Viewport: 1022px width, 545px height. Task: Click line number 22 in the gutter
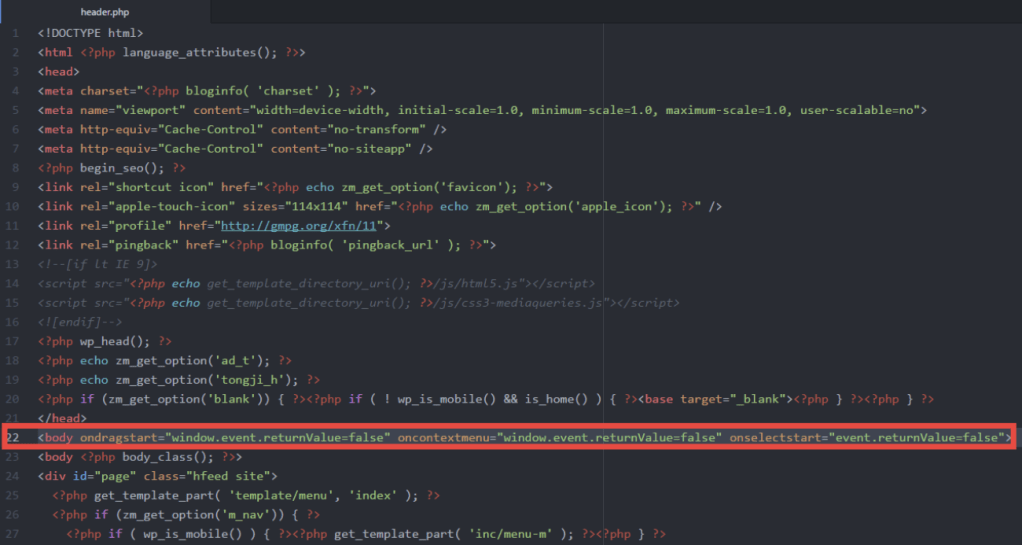(x=13, y=438)
